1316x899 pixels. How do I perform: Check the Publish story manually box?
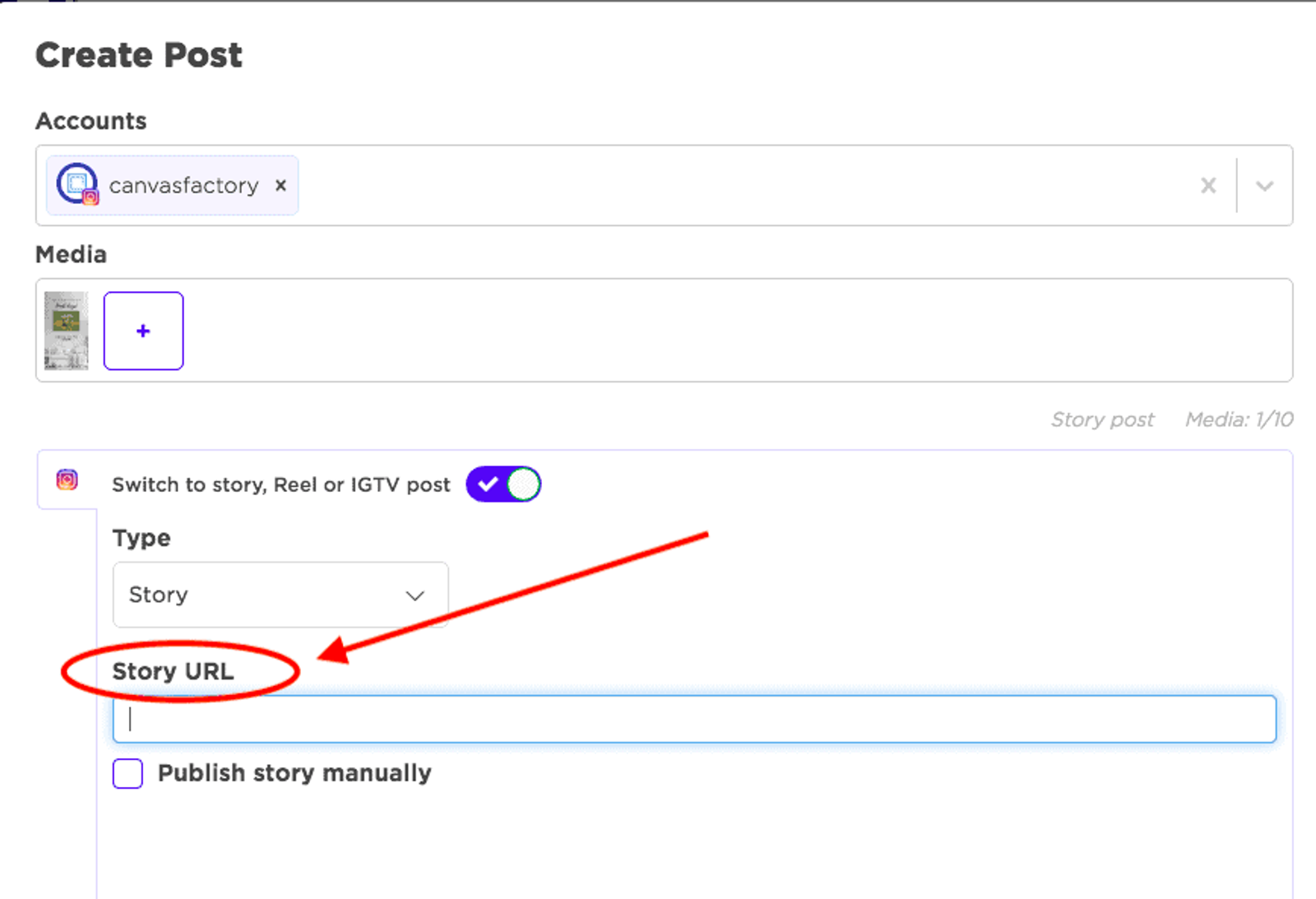pos(127,773)
